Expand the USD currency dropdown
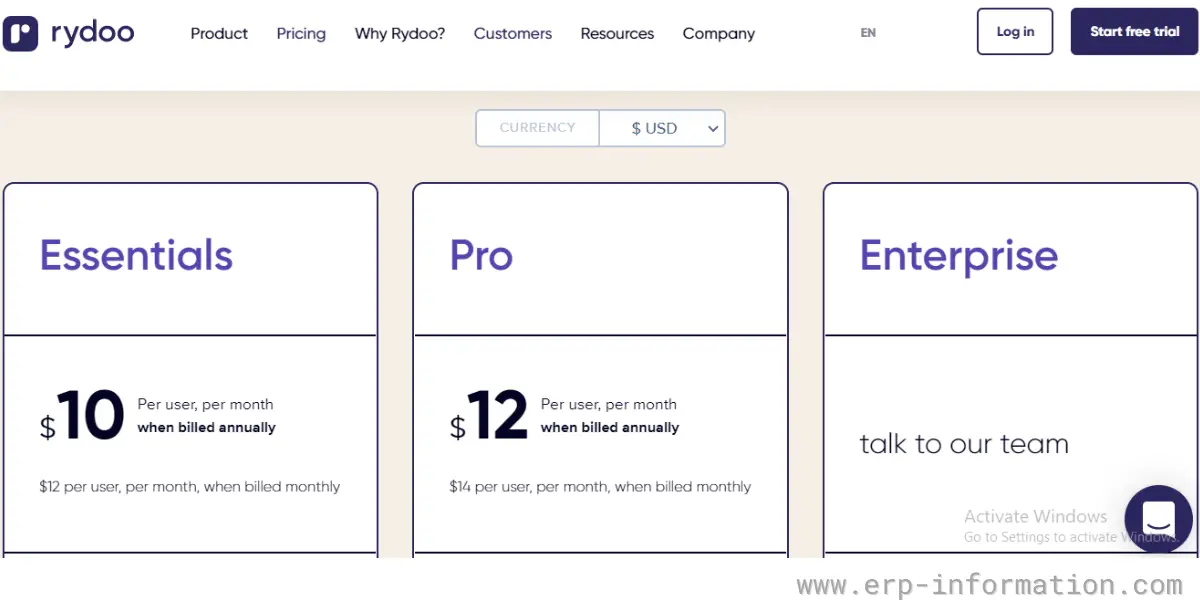 (x=662, y=128)
